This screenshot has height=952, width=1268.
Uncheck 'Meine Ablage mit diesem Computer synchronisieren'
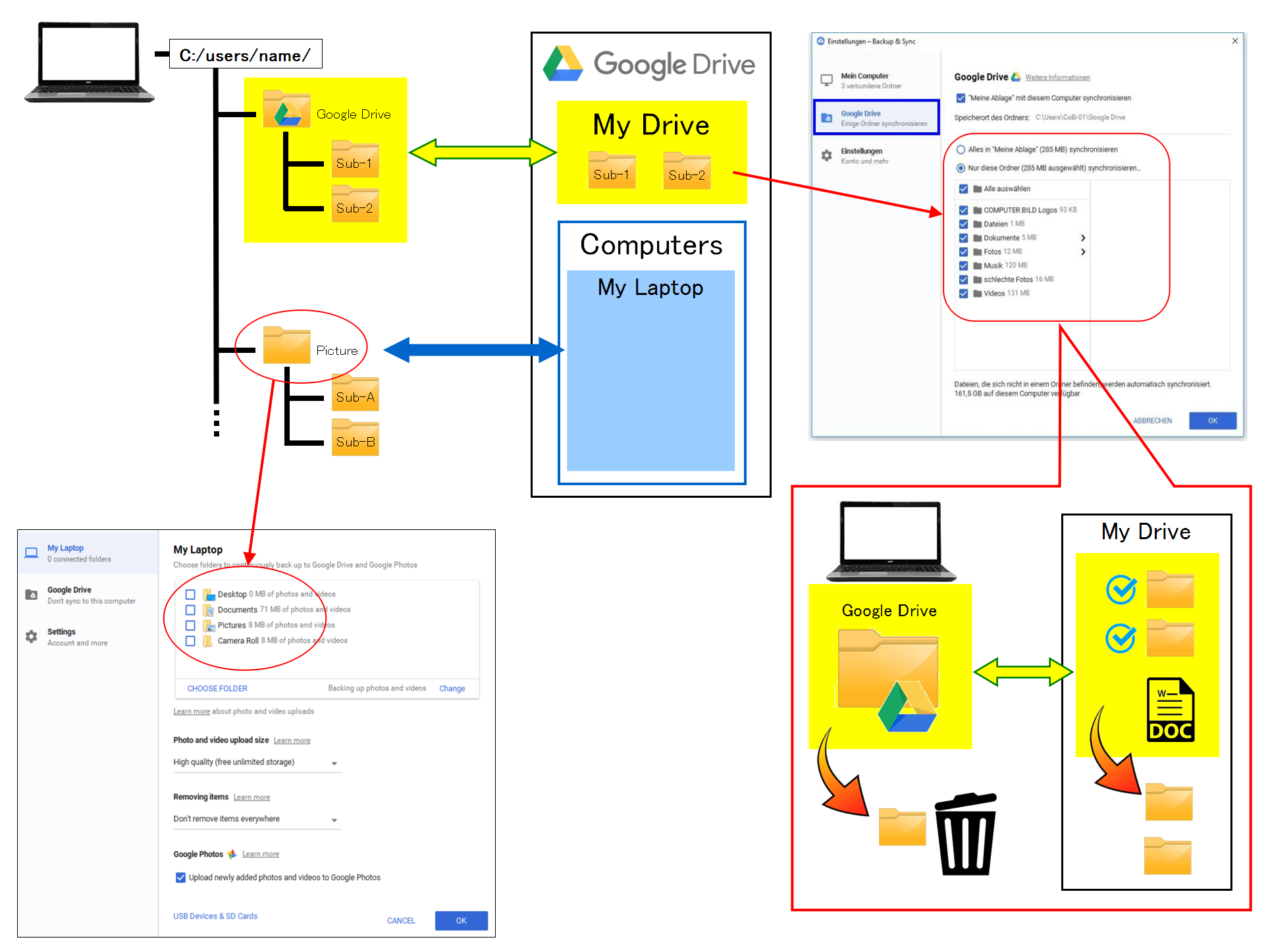tap(961, 98)
